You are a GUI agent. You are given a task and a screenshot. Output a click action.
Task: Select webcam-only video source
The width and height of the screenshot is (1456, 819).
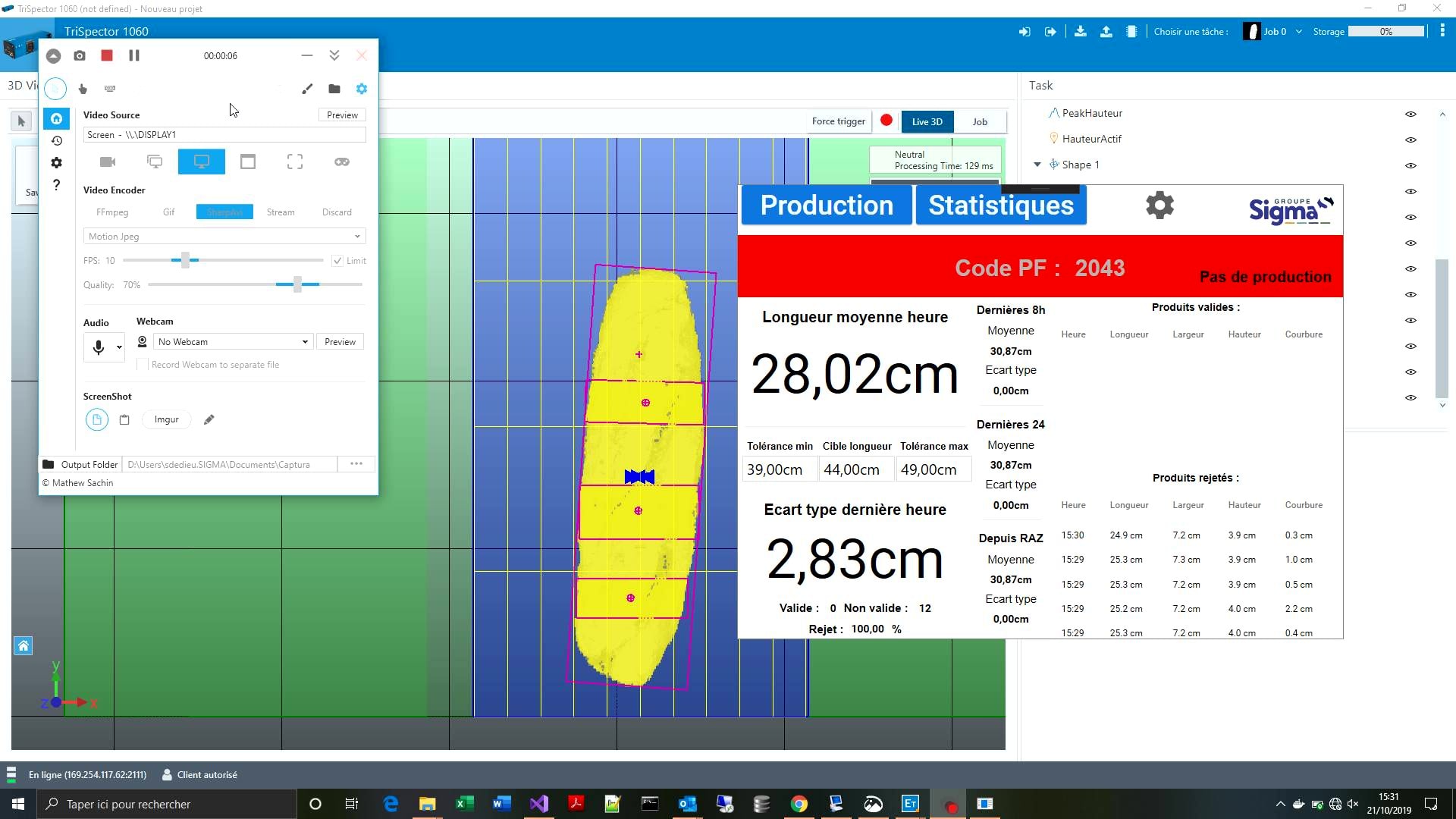[108, 162]
